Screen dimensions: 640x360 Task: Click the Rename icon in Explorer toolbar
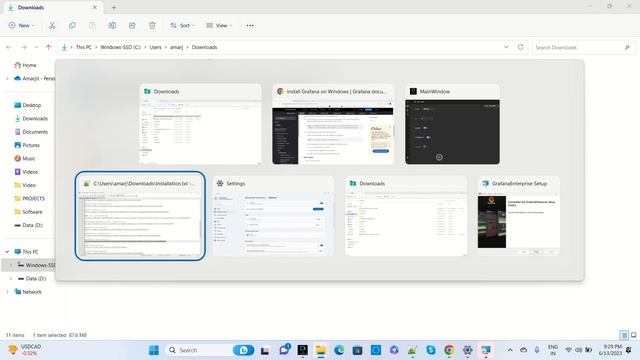pos(112,25)
